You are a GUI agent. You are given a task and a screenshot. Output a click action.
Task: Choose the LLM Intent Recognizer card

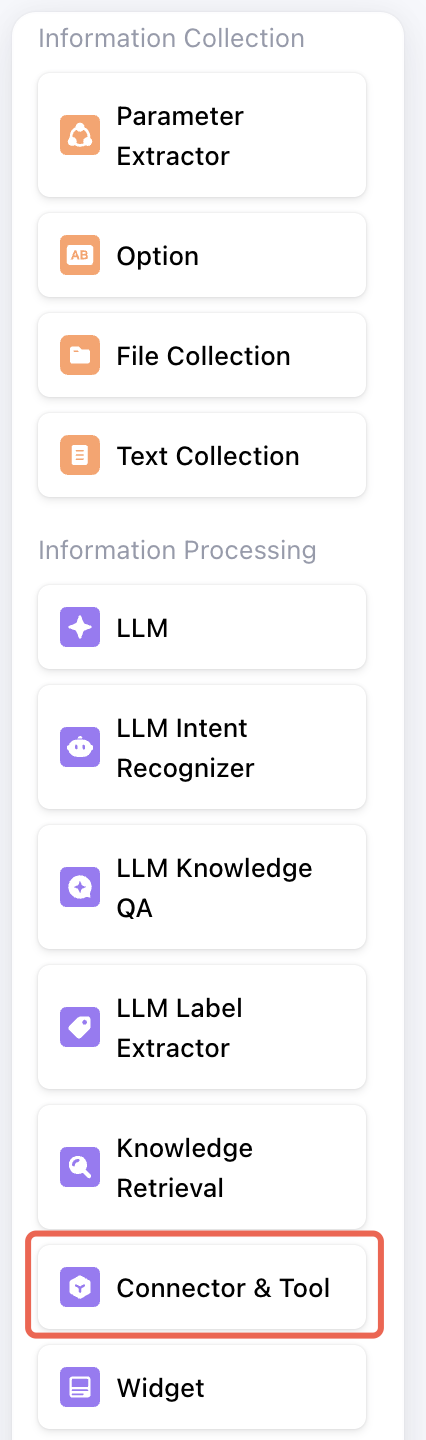(x=202, y=747)
